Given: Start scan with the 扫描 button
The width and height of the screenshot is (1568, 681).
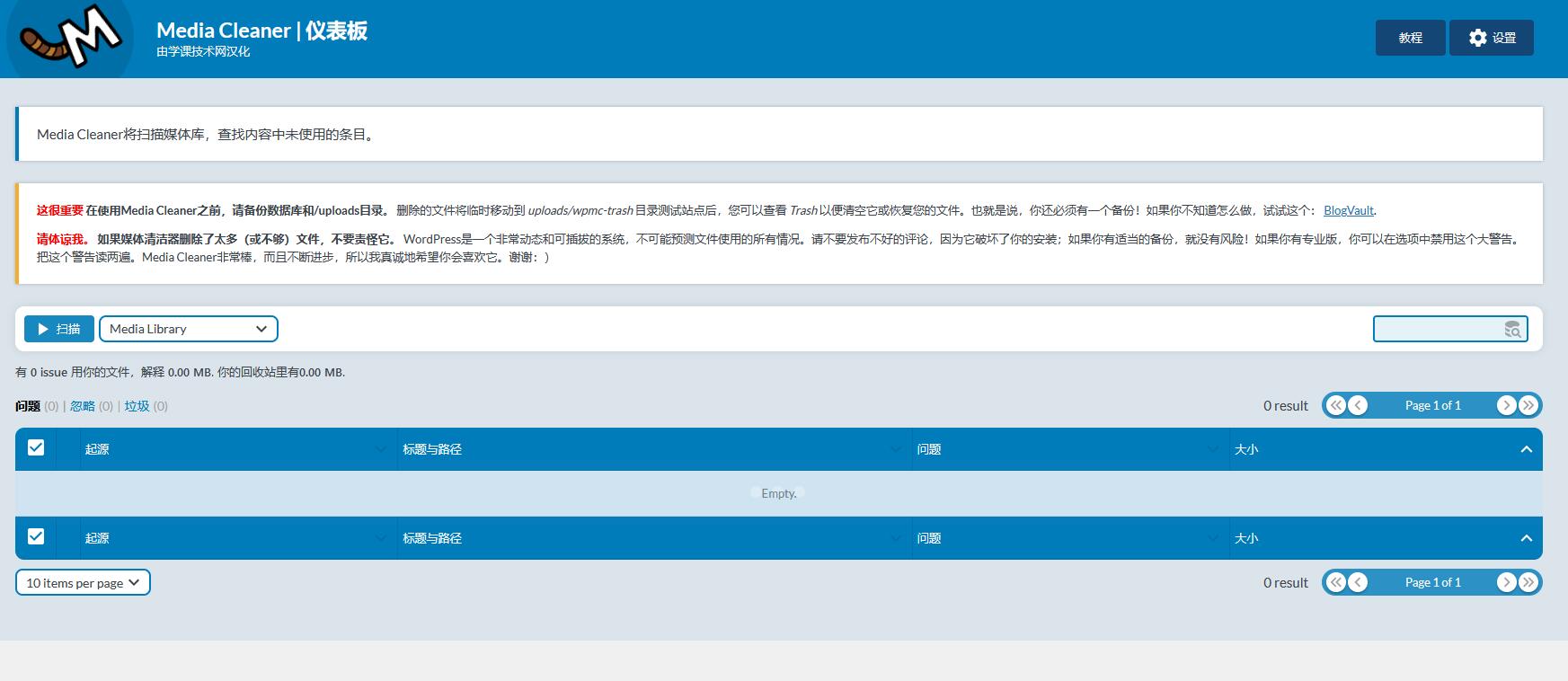Looking at the screenshot, I should click(x=59, y=329).
